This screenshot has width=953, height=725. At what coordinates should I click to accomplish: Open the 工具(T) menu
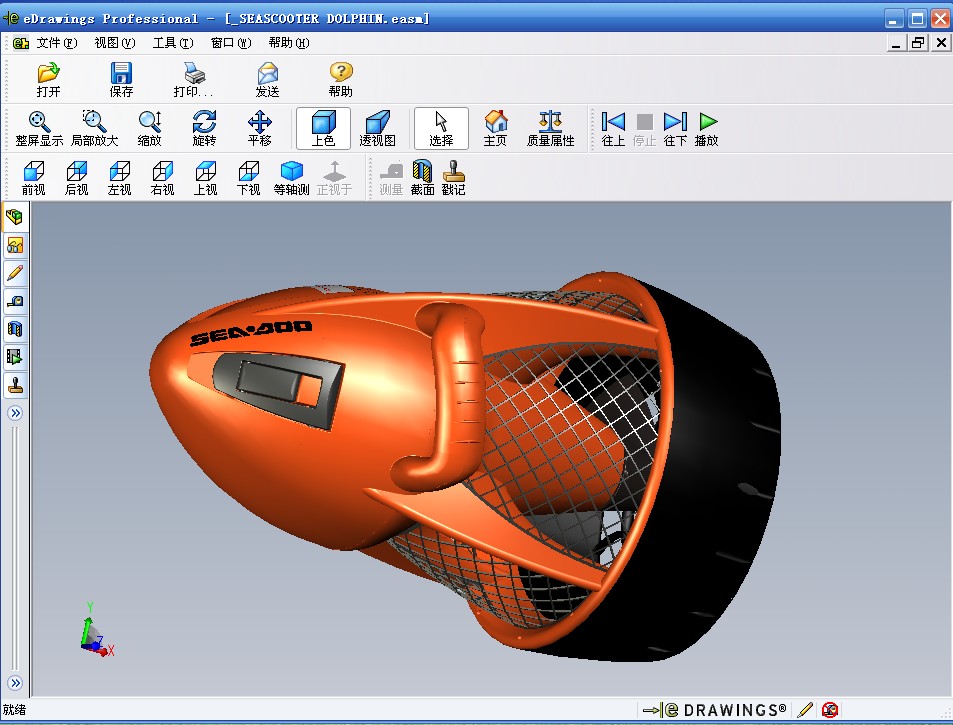pyautogui.click(x=173, y=43)
